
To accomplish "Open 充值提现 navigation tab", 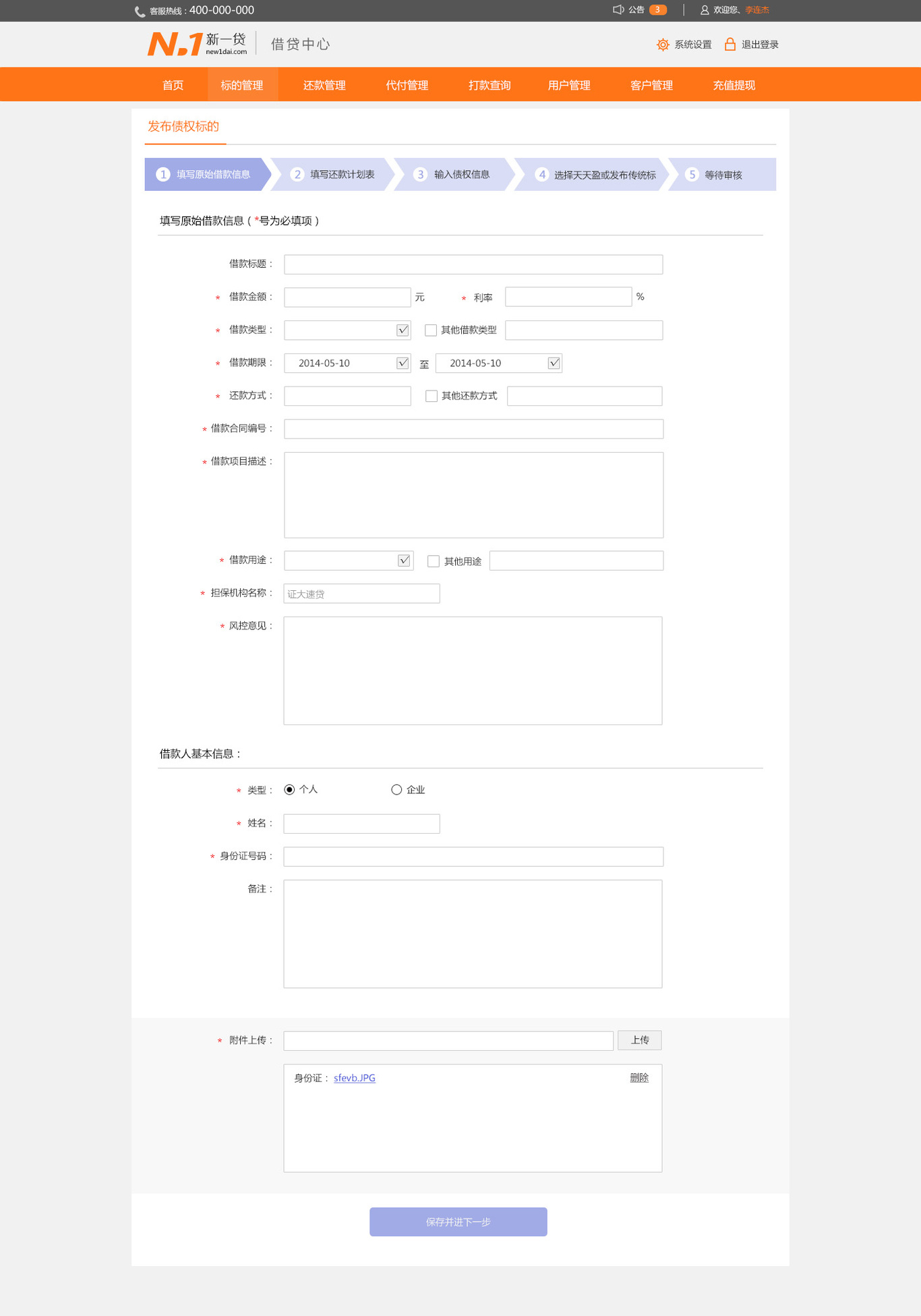I will pos(734,85).
